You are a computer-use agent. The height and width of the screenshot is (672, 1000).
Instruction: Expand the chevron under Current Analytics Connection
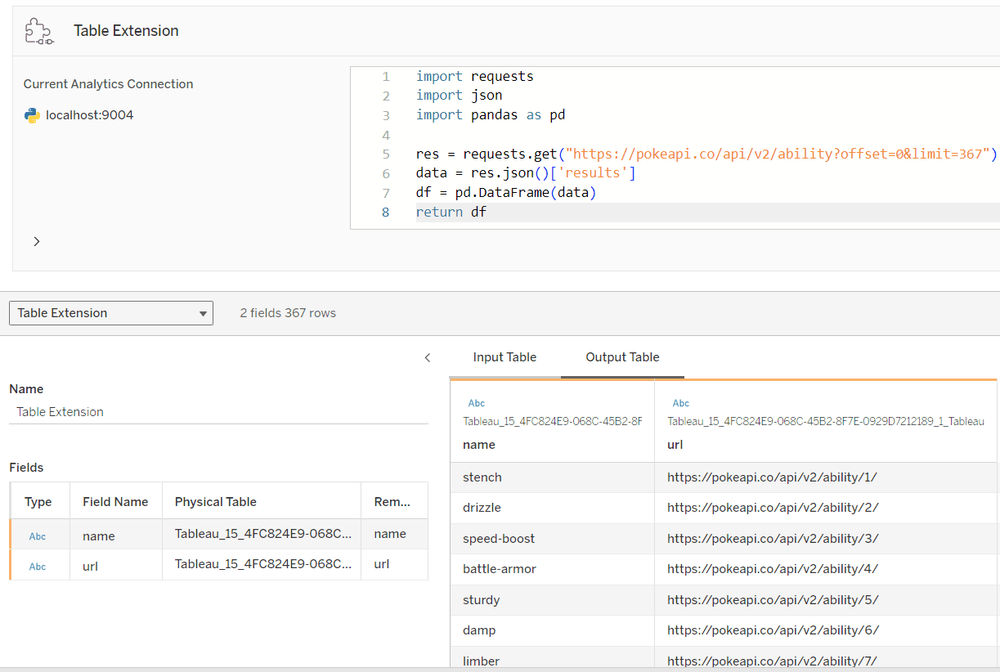pyautogui.click(x=36, y=241)
